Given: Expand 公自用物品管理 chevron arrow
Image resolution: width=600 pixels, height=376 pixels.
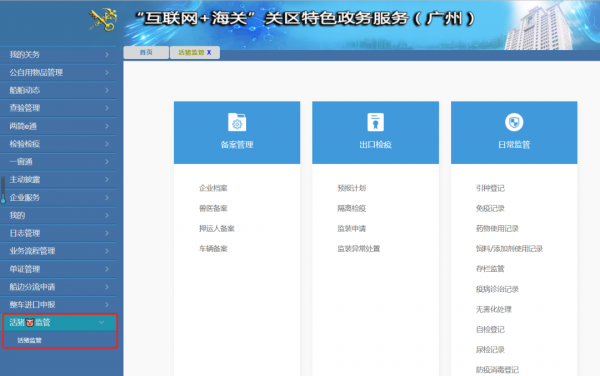Looking at the screenshot, I should point(107,72).
